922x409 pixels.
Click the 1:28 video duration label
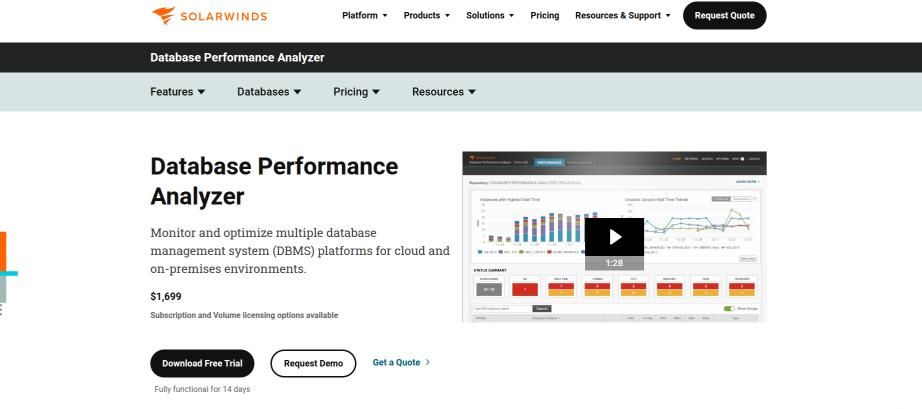click(614, 263)
